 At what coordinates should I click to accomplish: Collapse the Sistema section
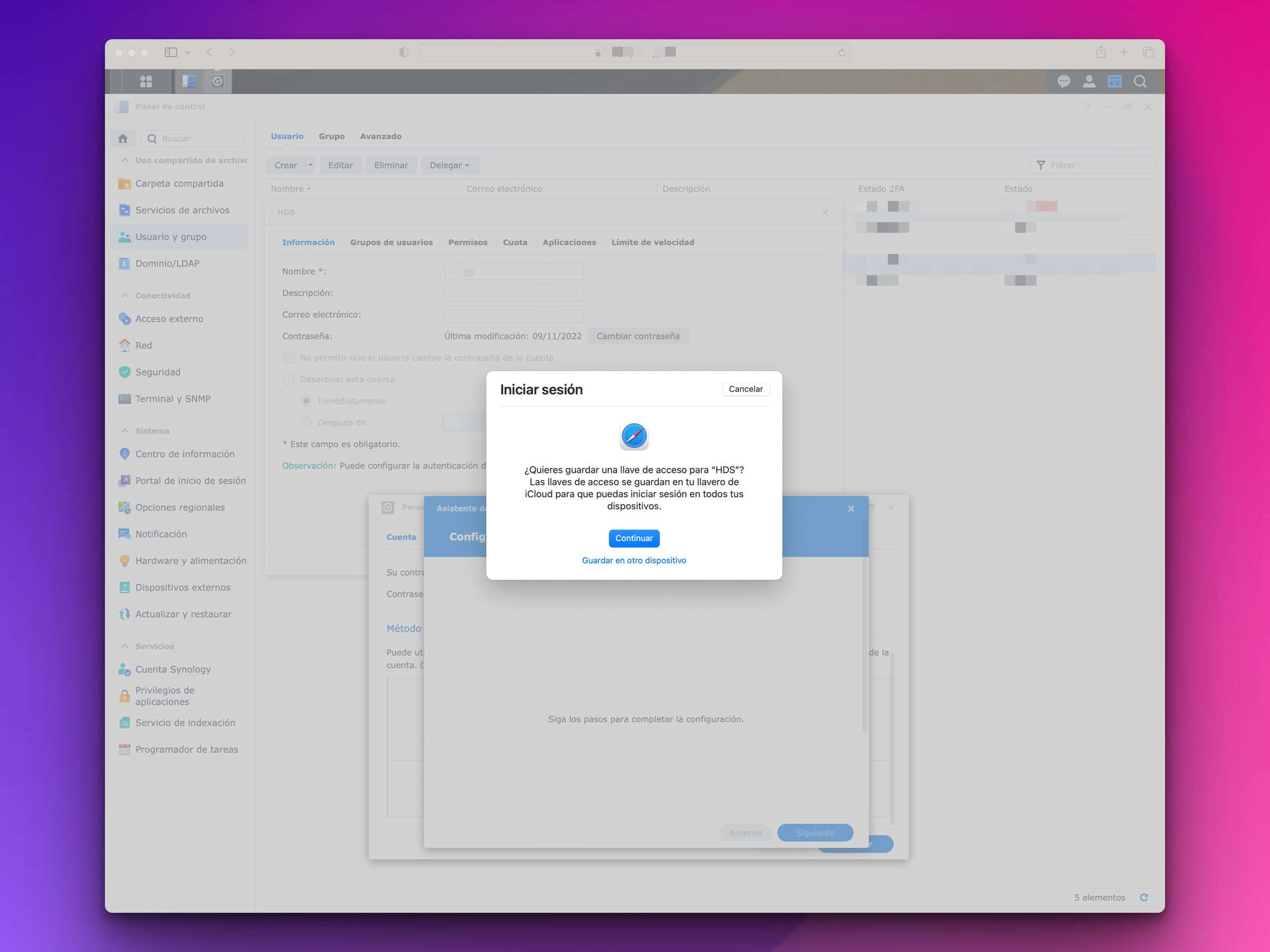[125, 430]
